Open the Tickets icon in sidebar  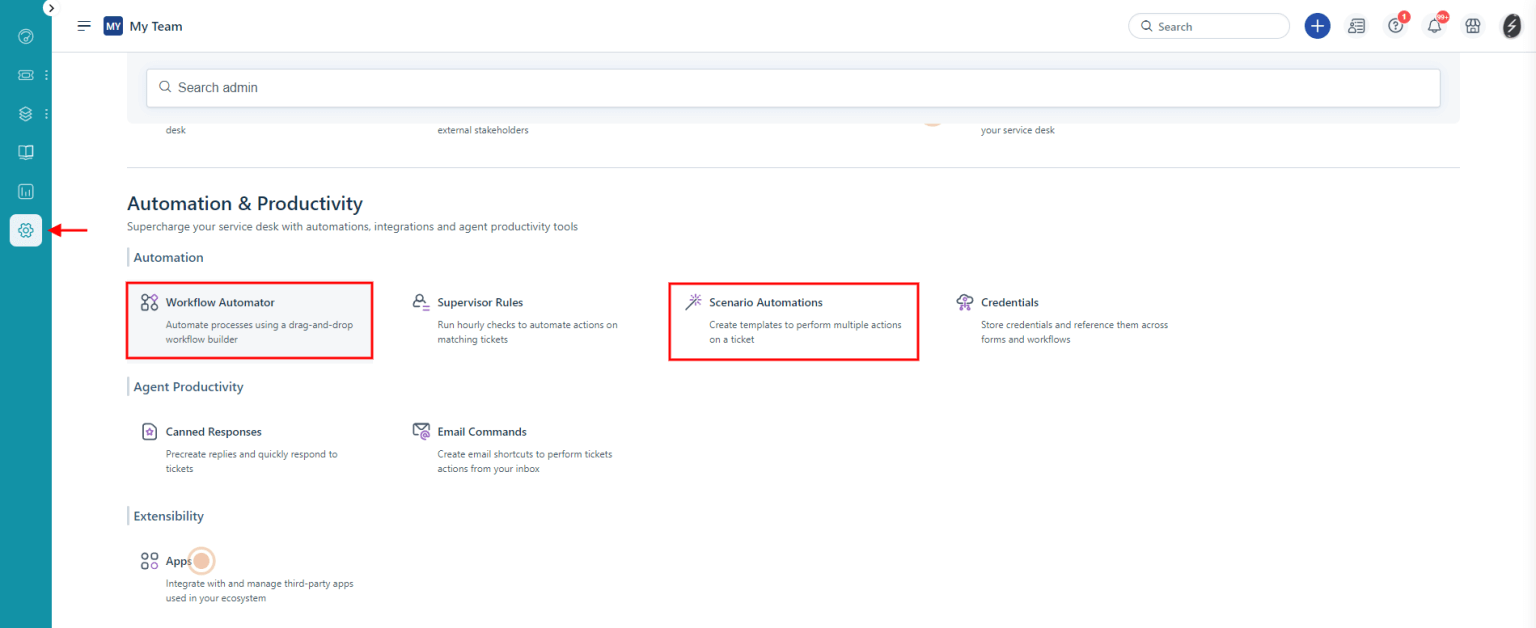click(x=26, y=75)
